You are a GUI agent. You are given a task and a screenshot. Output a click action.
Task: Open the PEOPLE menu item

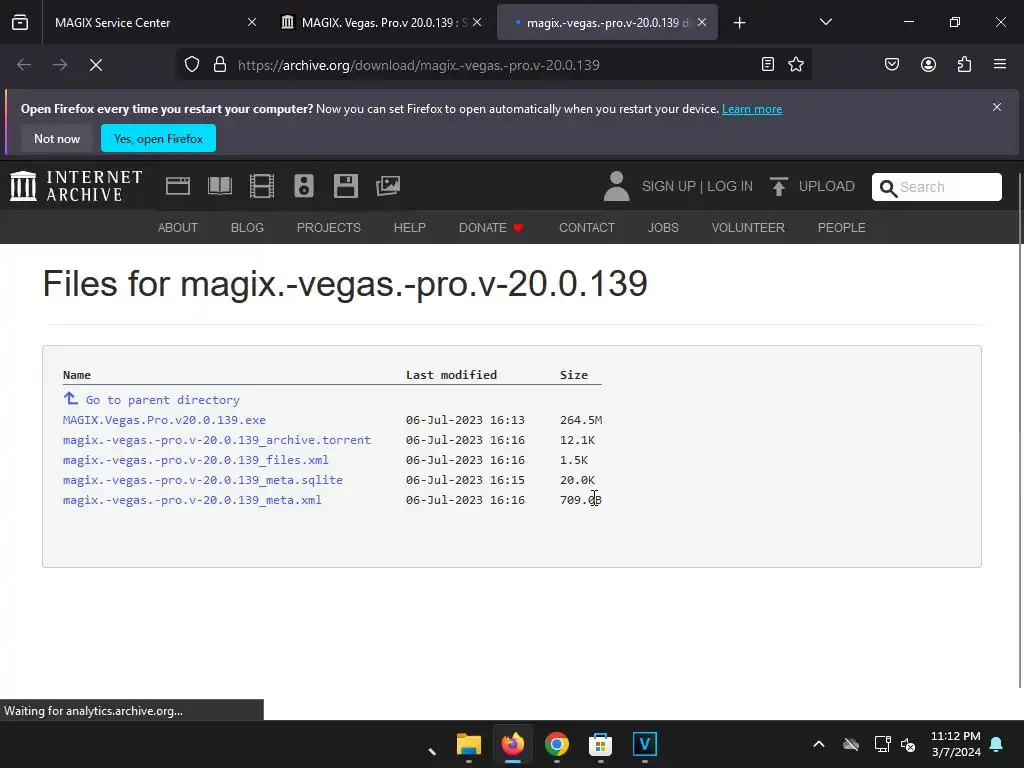click(841, 228)
